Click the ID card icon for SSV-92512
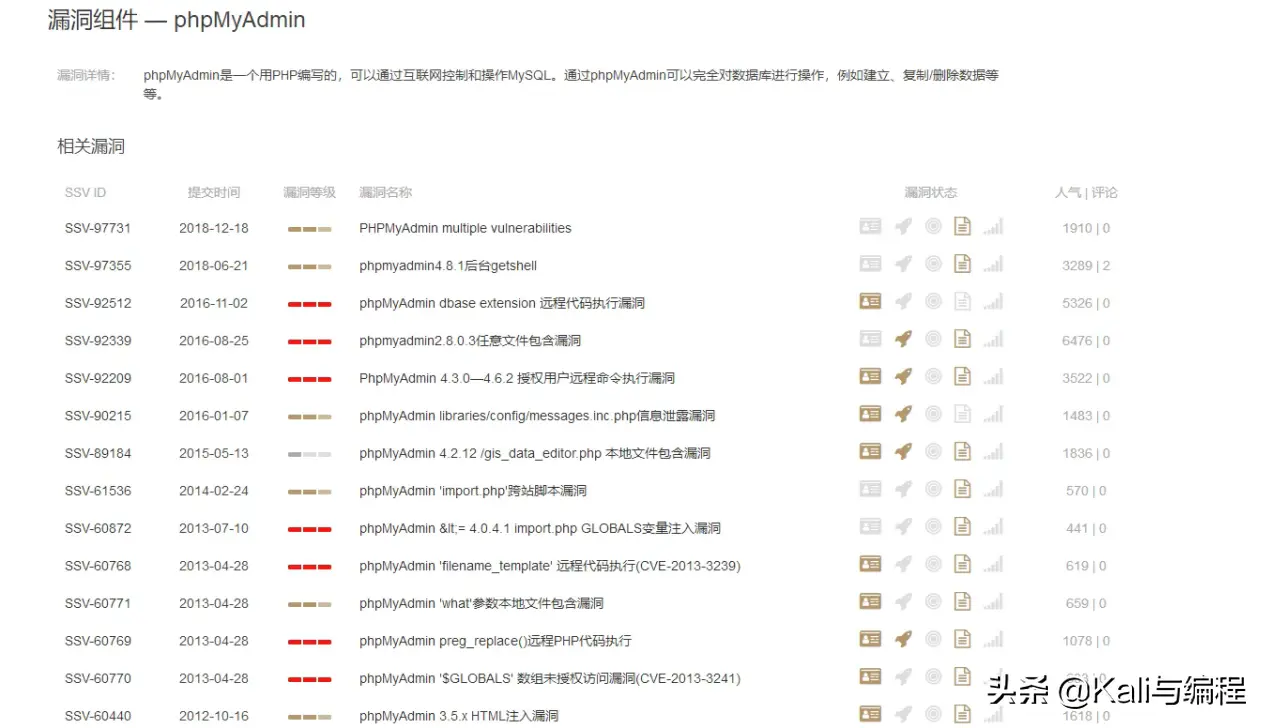1267x728 pixels. (870, 302)
